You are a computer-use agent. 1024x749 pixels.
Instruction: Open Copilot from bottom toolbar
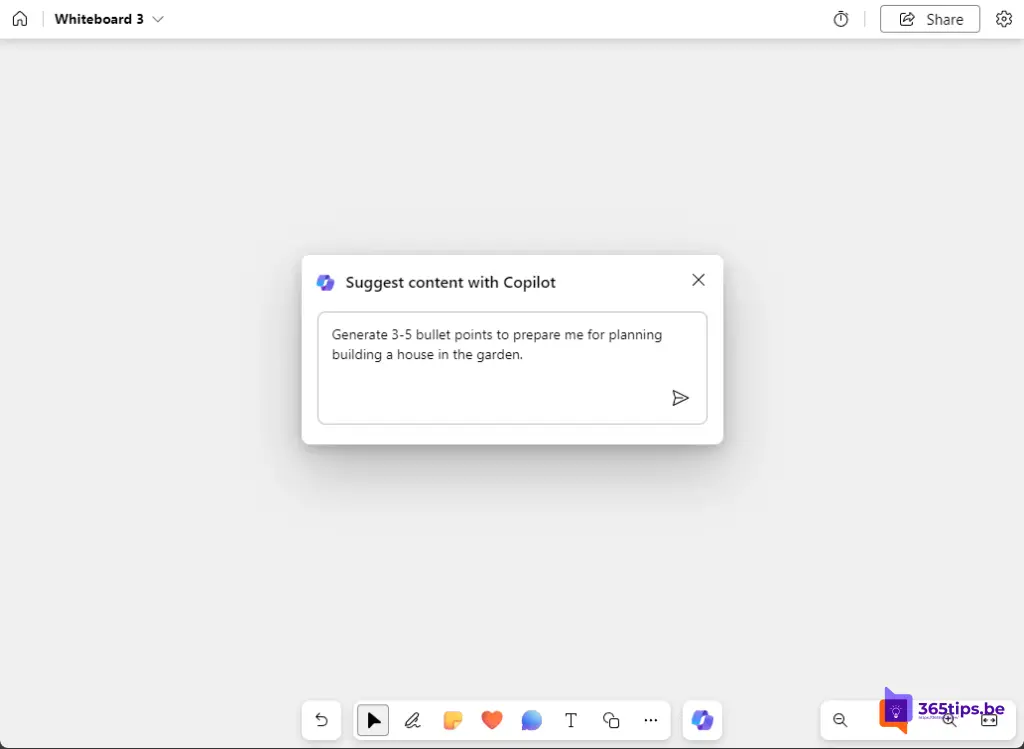702,720
